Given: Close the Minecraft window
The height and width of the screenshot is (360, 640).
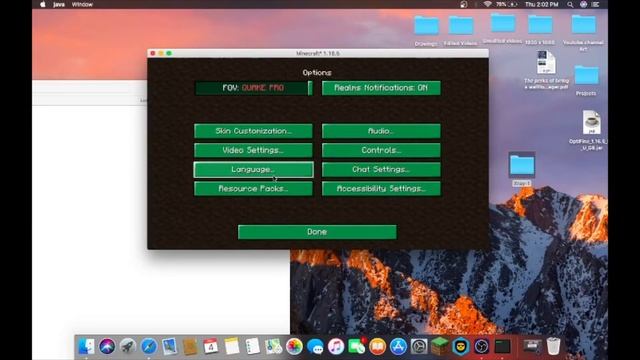Looking at the screenshot, I should tap(153, 53).
